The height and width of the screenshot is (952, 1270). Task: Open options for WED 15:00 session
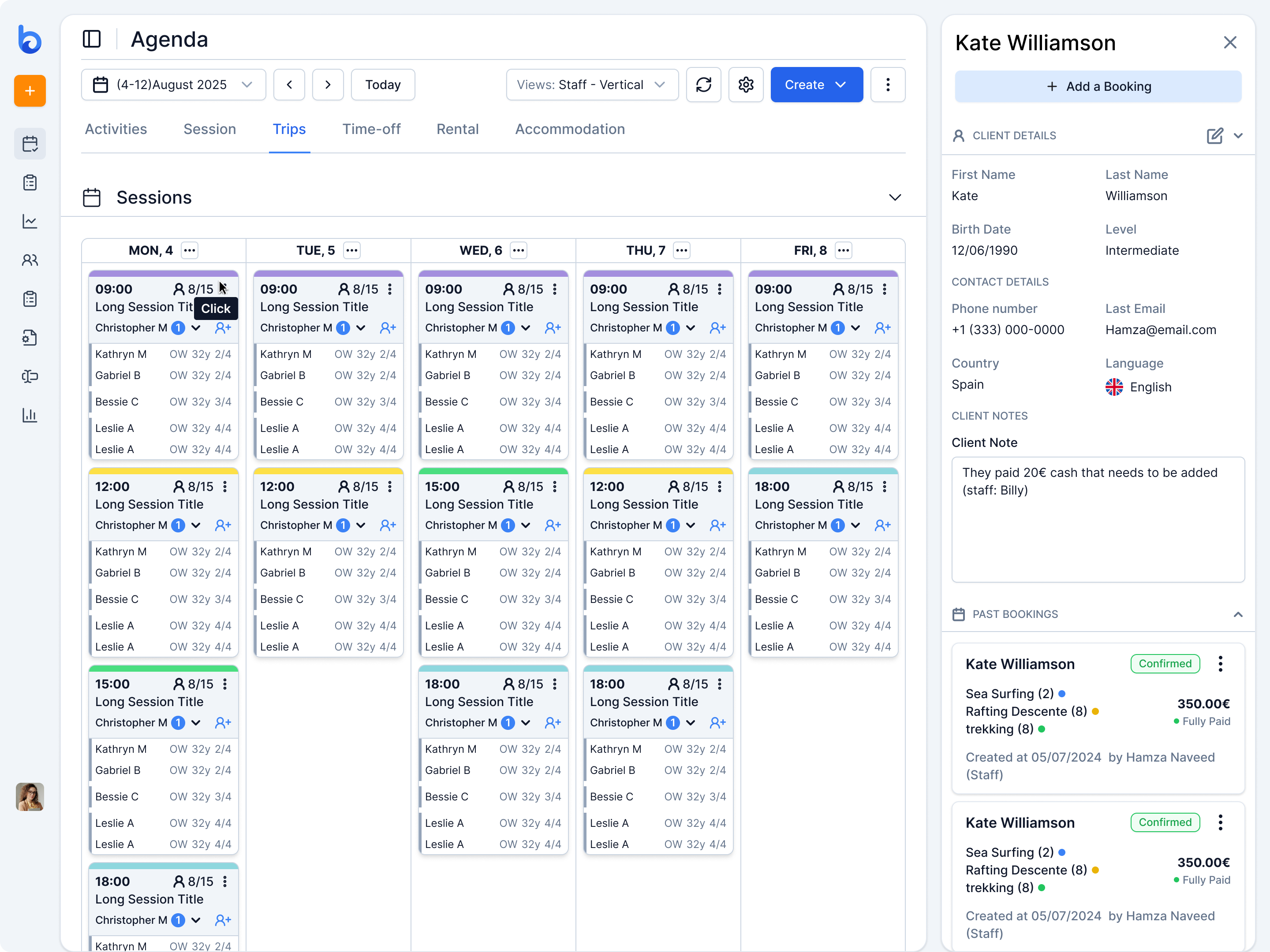coord(555,487)
